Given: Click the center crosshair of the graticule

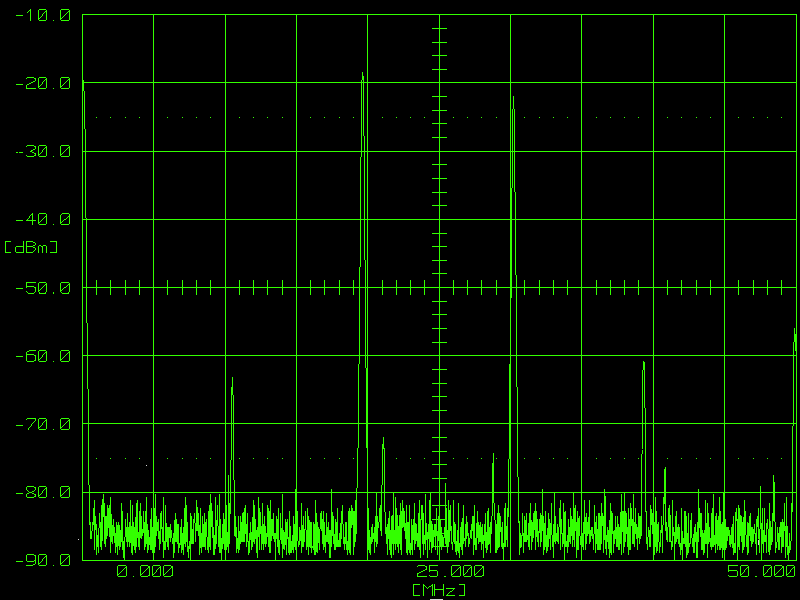Looking at the screenshot, I should tap(439, 288).
